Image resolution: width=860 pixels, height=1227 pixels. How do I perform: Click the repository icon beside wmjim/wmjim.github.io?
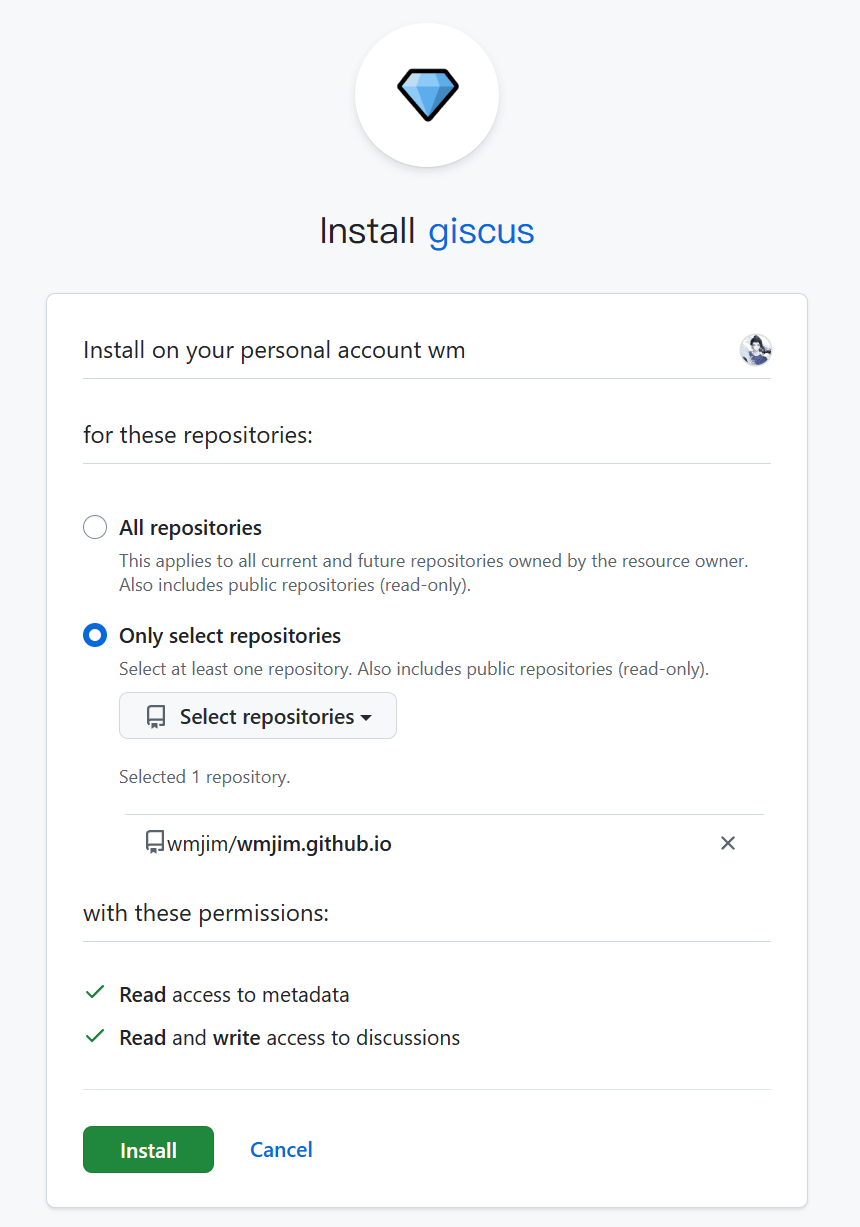[155, 843]
